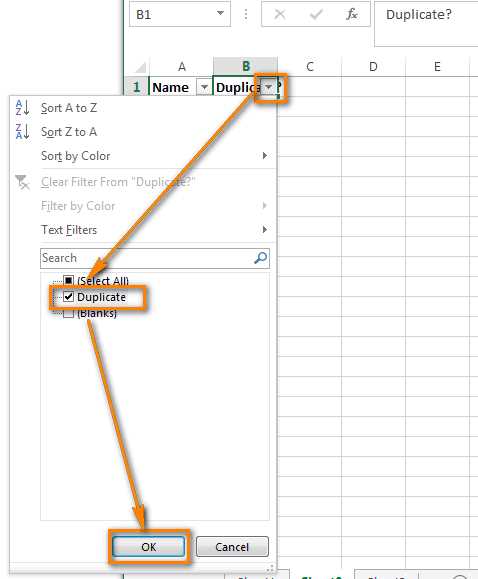Click the Select All corner triangle
The height and width of the screenshot is (579, 478).
point(140,67)
